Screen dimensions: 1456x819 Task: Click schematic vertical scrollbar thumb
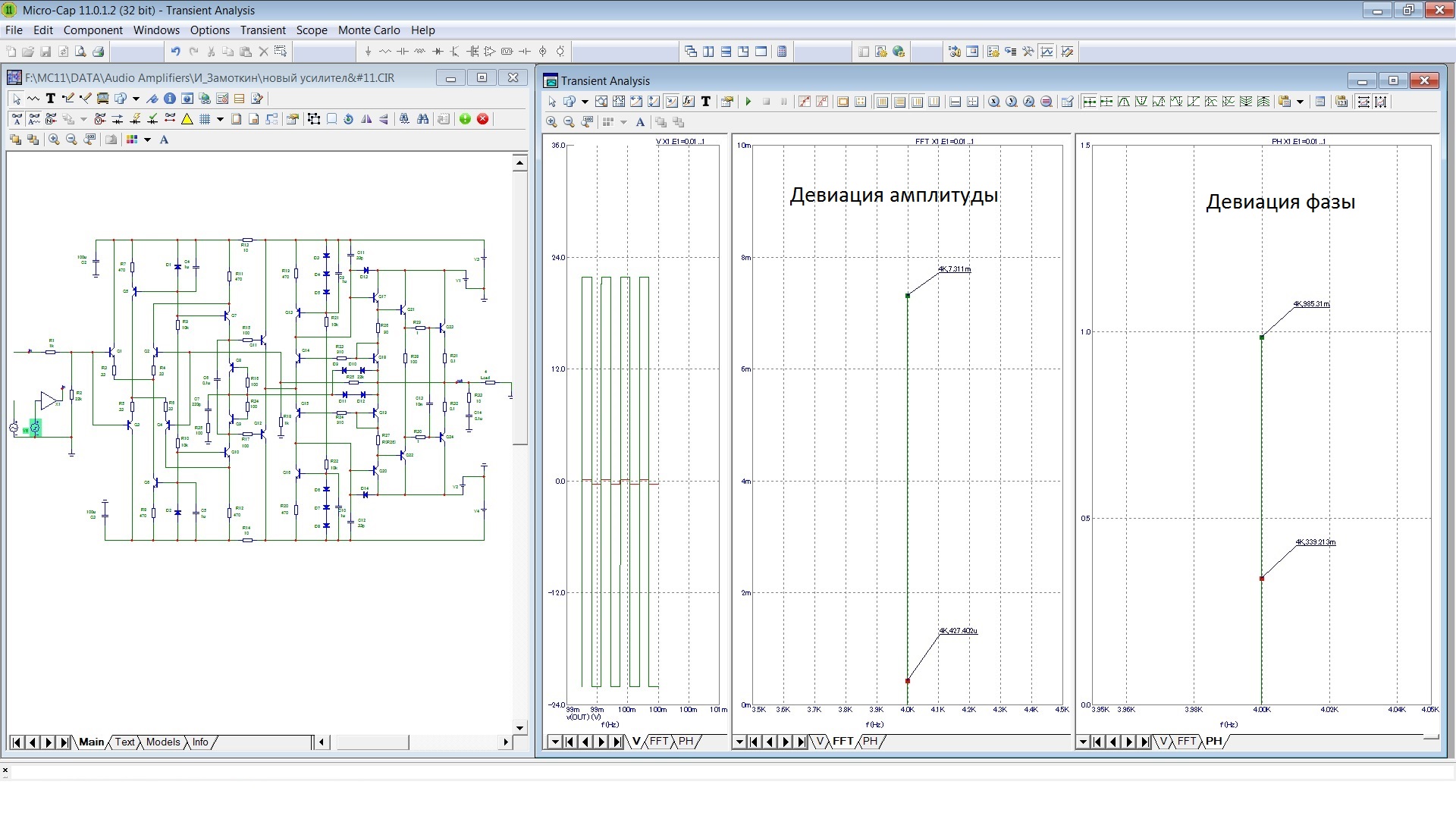click(519, 307)
